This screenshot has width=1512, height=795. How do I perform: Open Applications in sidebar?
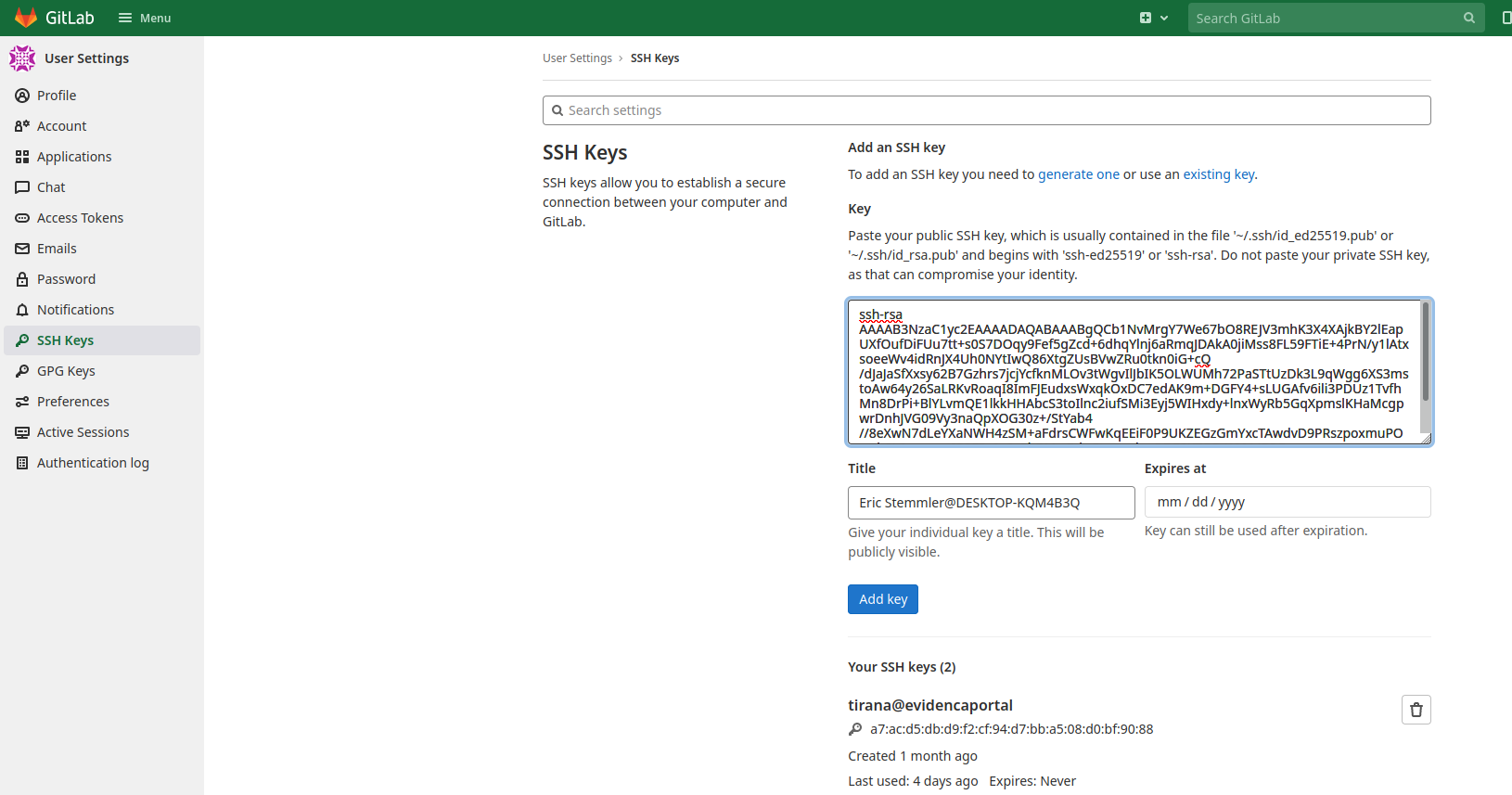(x=102, y=157)
